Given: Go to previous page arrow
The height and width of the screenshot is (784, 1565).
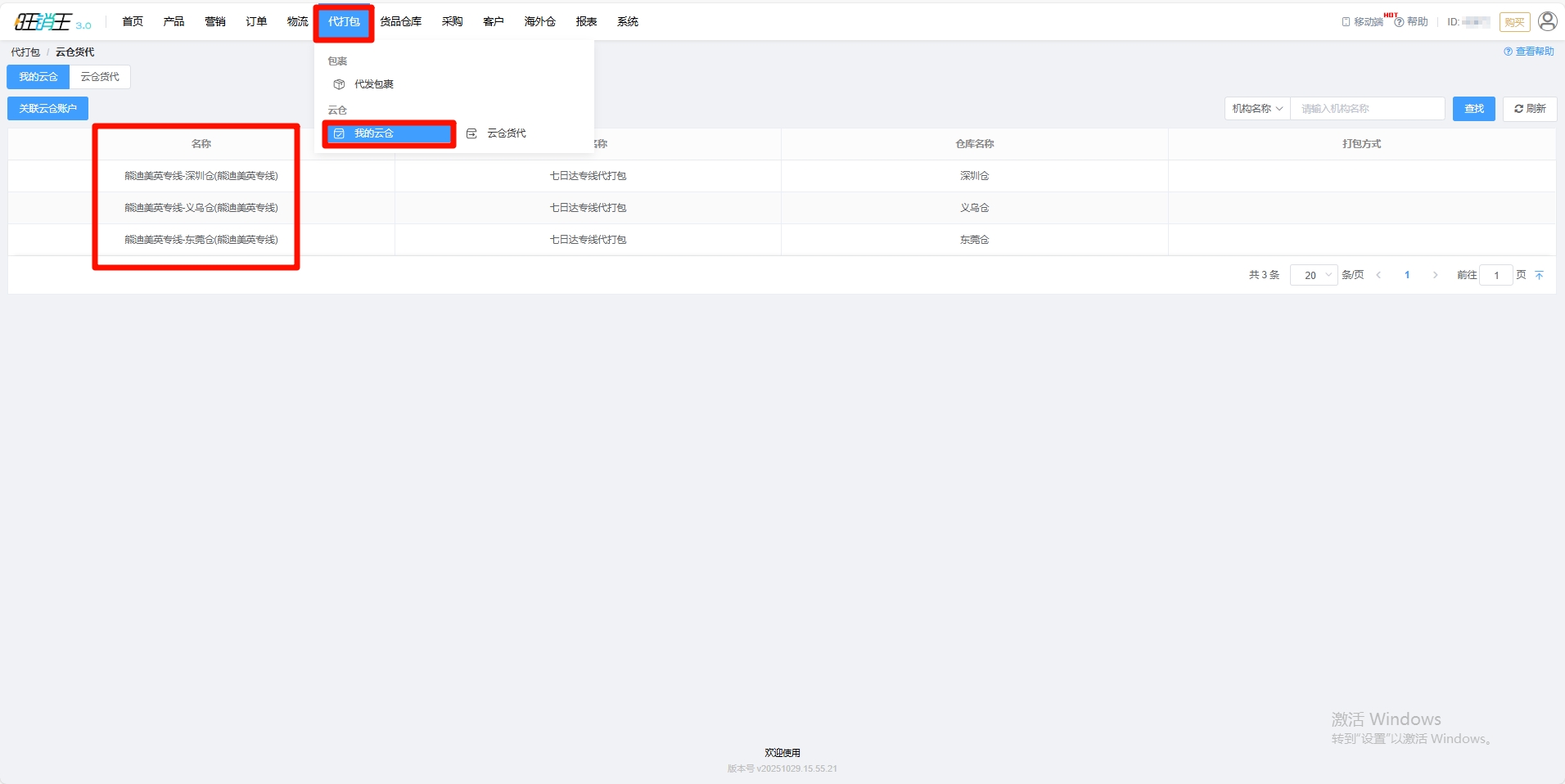Looking at the screenshot, I should tap(1379, 276).
